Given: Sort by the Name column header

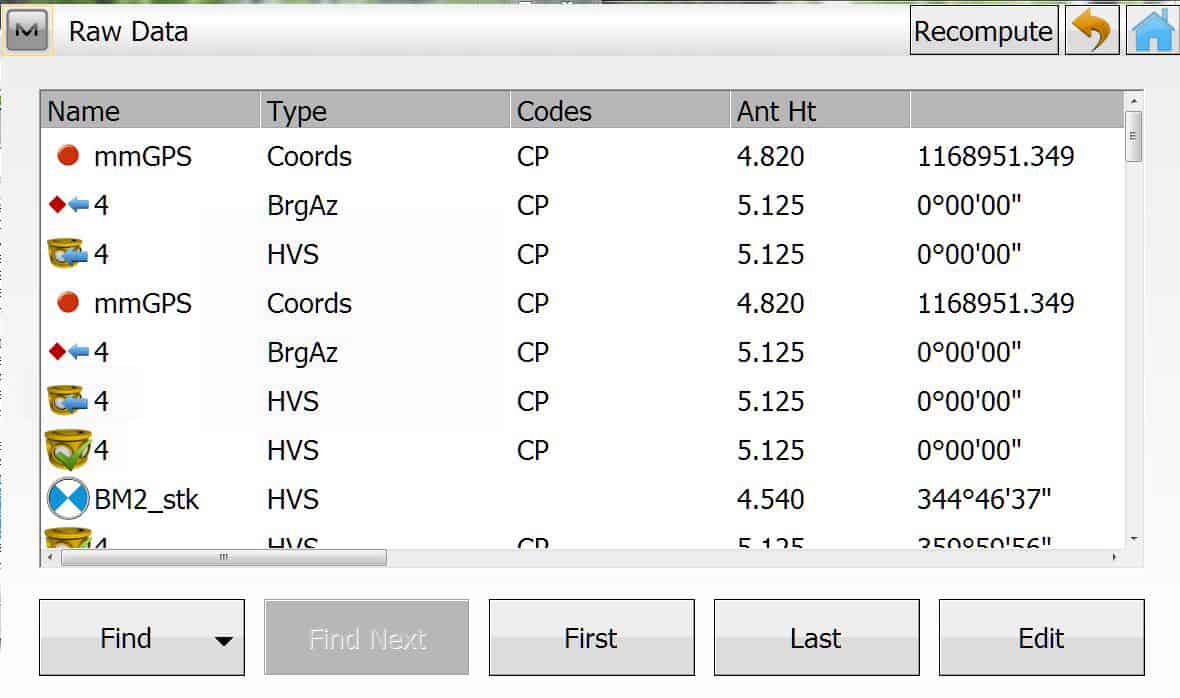Looking at the screenshot, I should click(151, 111).
